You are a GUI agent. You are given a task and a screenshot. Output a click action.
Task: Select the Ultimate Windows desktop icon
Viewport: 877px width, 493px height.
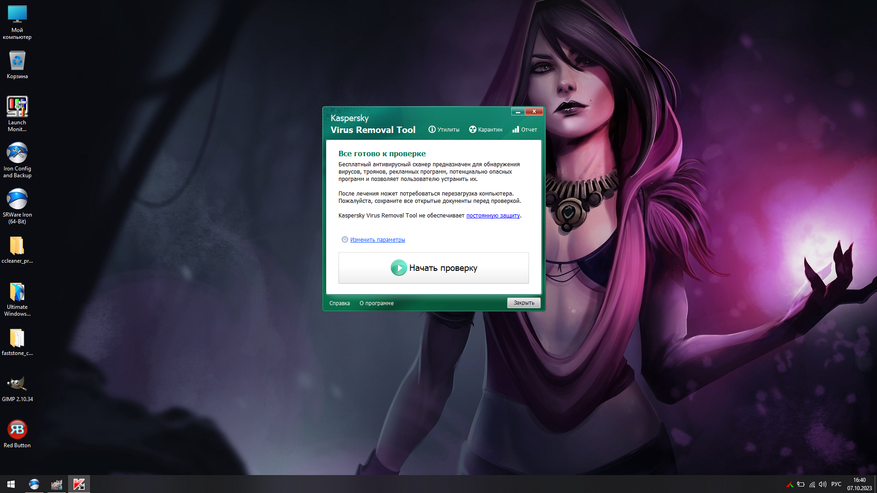tap(17, 299)
